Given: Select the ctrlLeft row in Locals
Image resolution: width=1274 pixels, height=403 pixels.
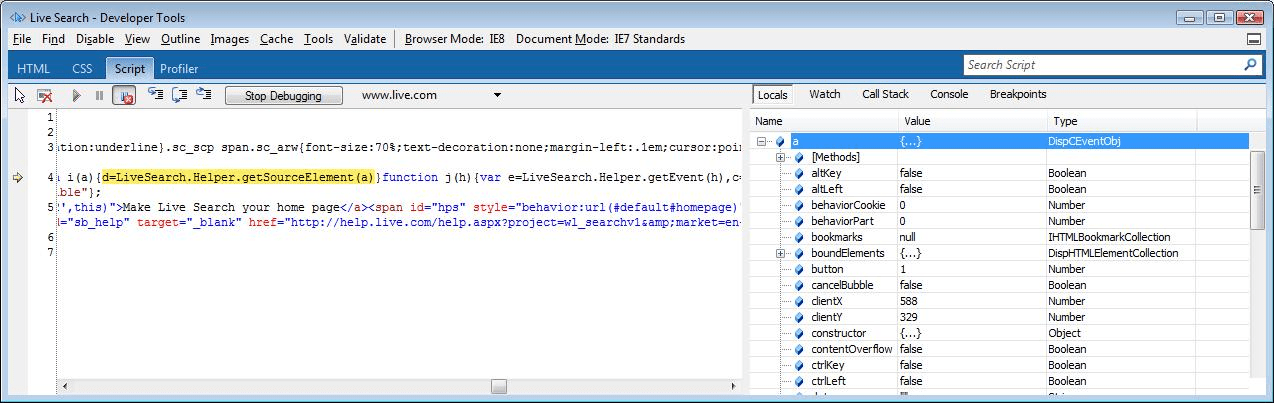Looking at the screenshot, I should point(1000,381).
